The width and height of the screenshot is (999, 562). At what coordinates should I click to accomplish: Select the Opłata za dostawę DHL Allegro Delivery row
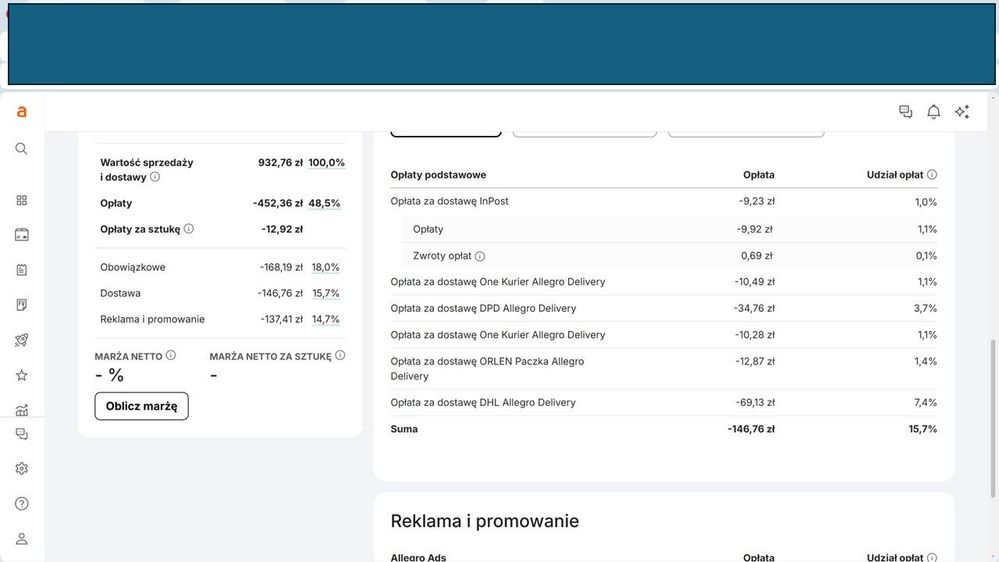(x=663, y=403)
